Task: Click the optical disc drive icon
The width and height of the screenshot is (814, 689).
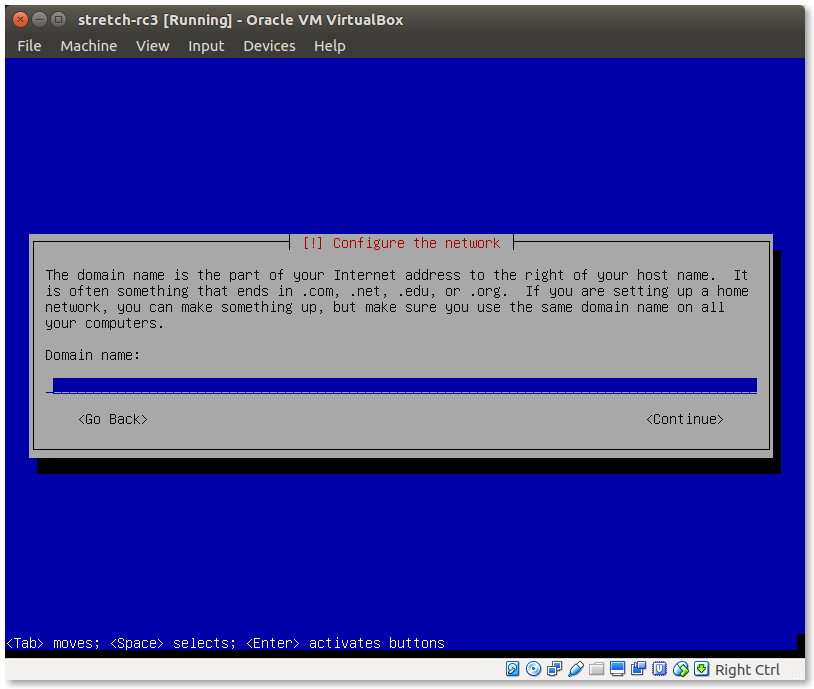Action: tap(533, 669)
